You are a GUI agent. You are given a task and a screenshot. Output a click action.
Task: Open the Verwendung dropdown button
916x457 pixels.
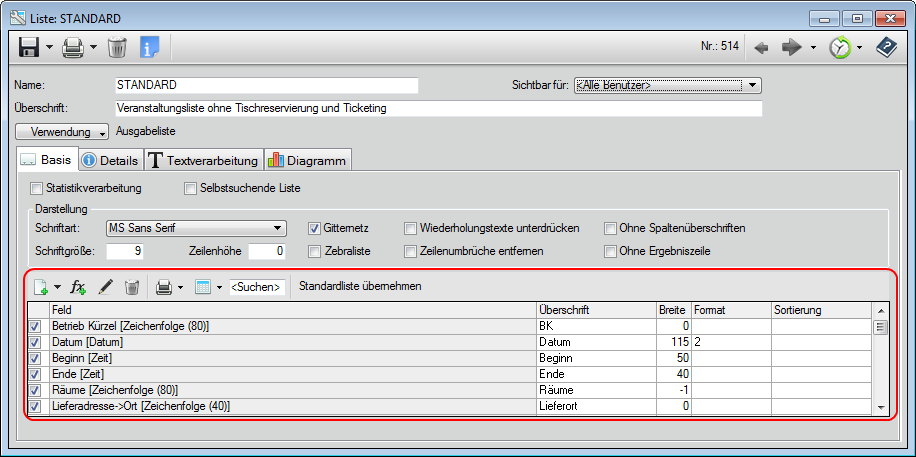[x=62, y=132]
